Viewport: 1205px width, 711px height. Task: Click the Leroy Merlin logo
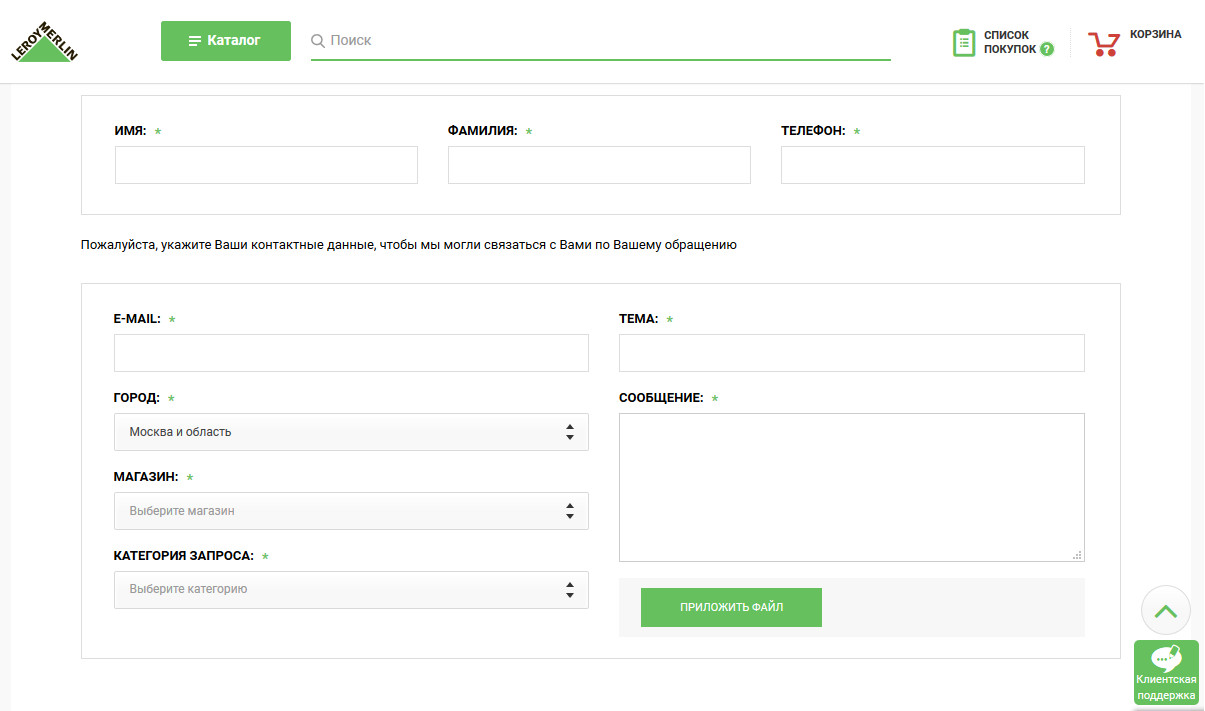(44, 41)
